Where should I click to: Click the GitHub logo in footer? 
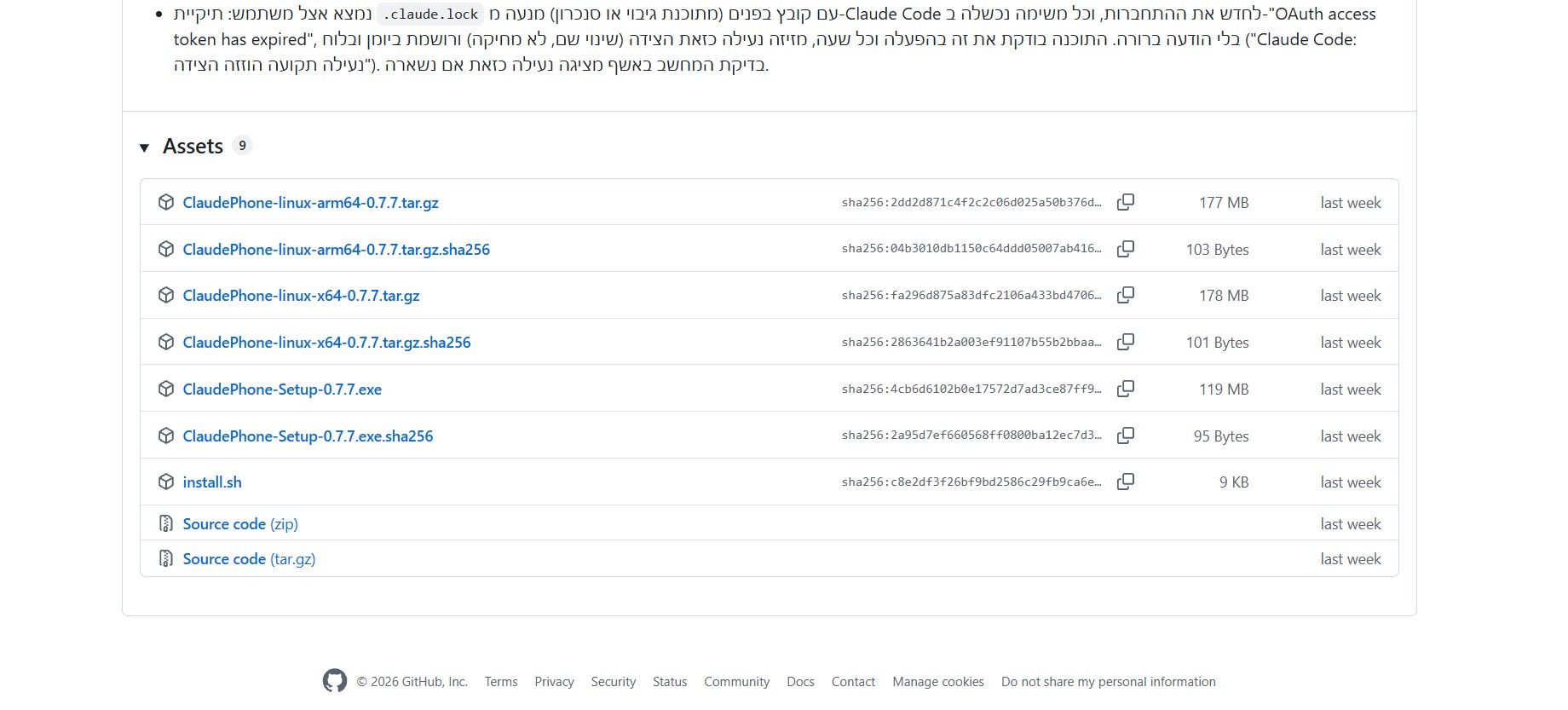(335, 681)
